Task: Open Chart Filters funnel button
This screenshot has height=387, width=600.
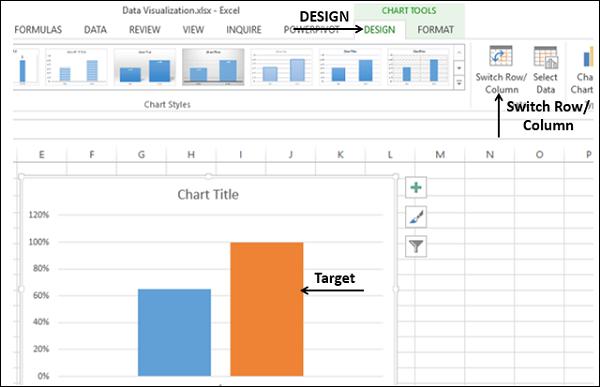Action: (416, 246)
